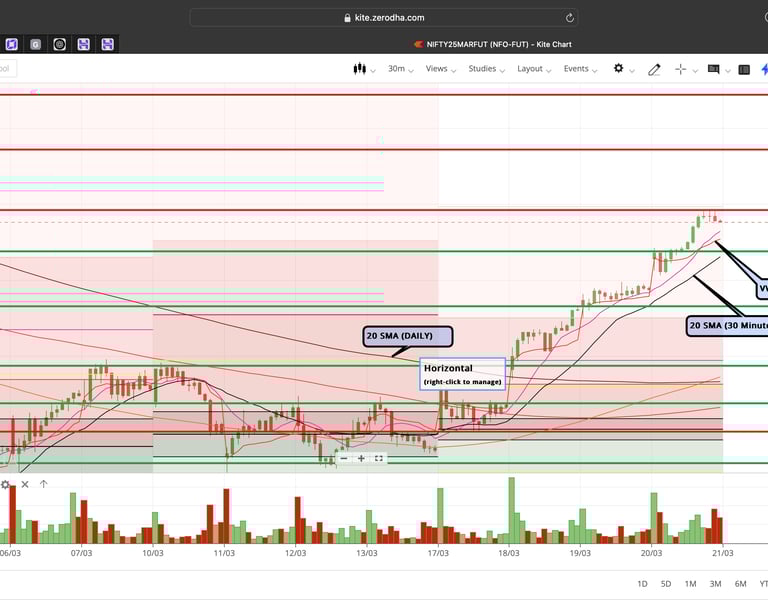Switch to the purple diagonal-arrows pinned tab
The width and height of the screenshot is (768, 600).
click(11, 45)
